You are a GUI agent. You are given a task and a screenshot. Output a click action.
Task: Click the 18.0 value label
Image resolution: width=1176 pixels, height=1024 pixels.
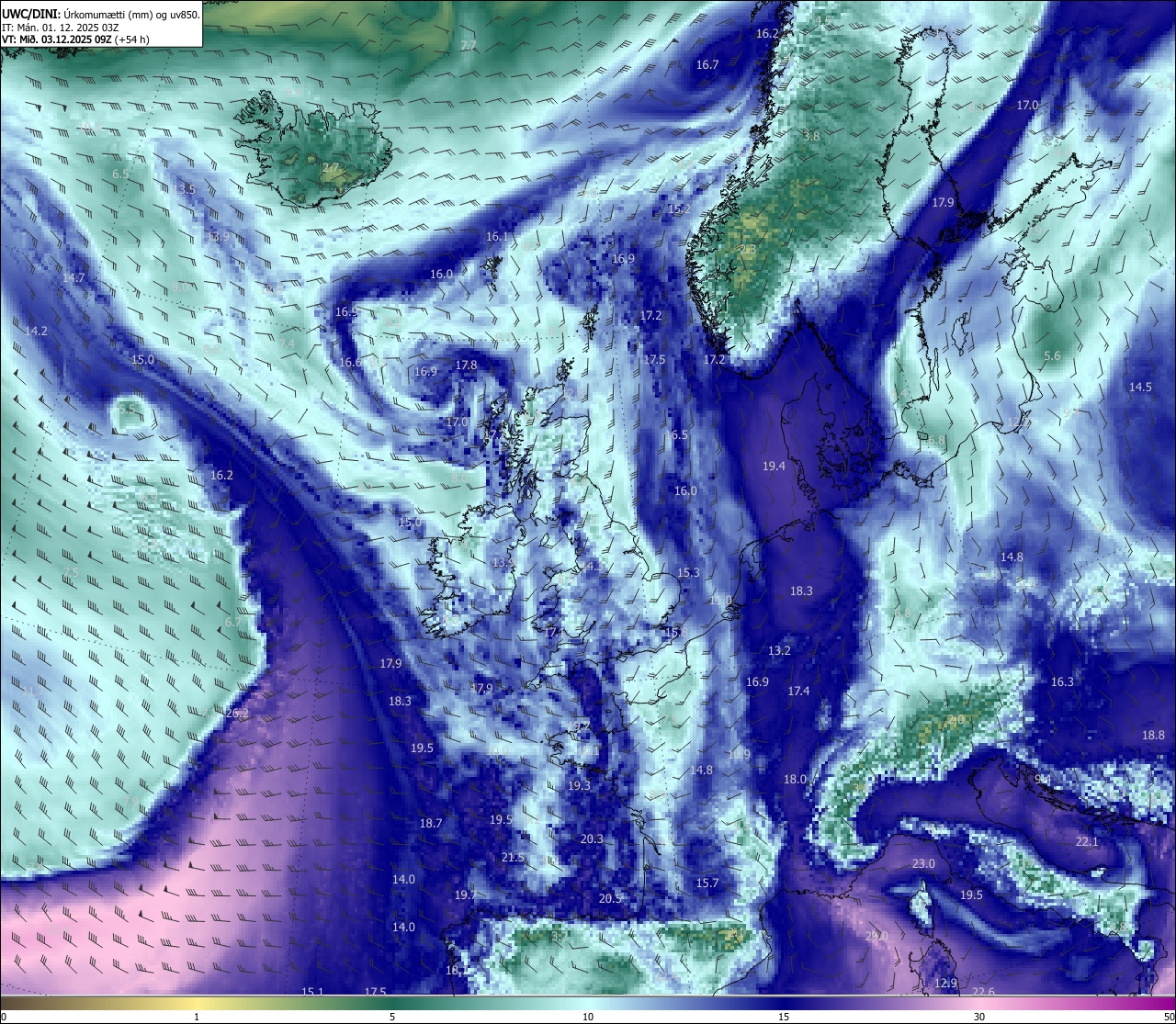click(x=795, y=780)
